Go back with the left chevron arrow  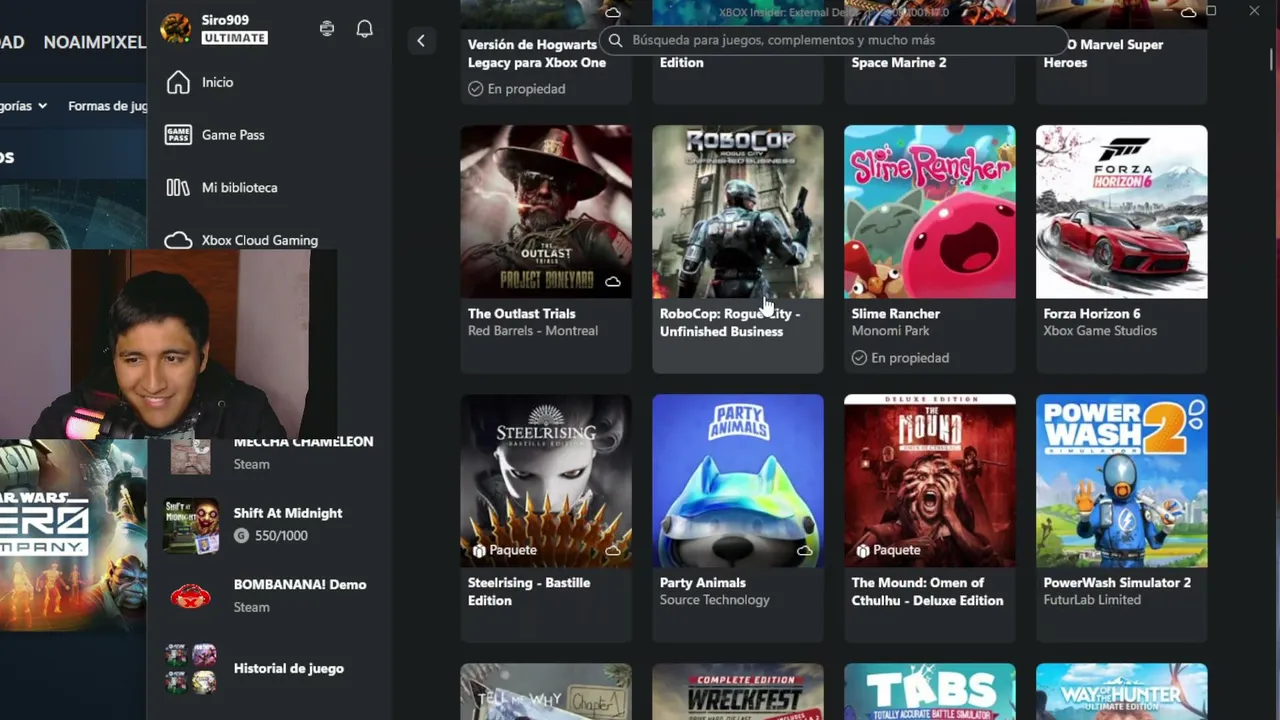(x=421, y=41)
